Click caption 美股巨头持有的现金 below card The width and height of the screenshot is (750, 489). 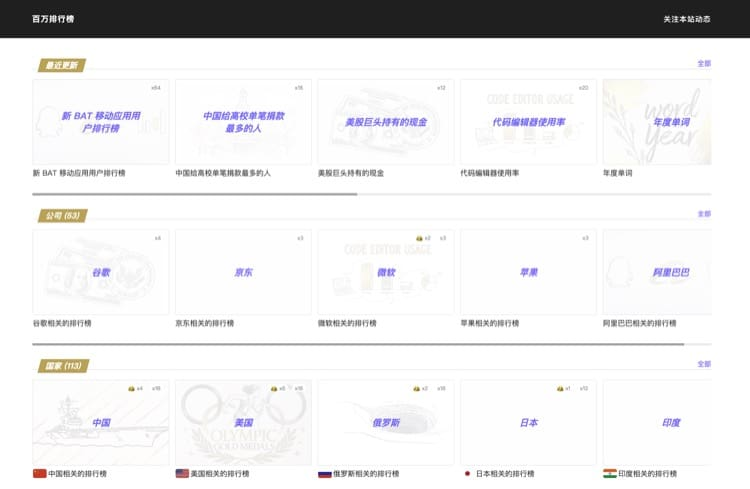pos(351,173)
